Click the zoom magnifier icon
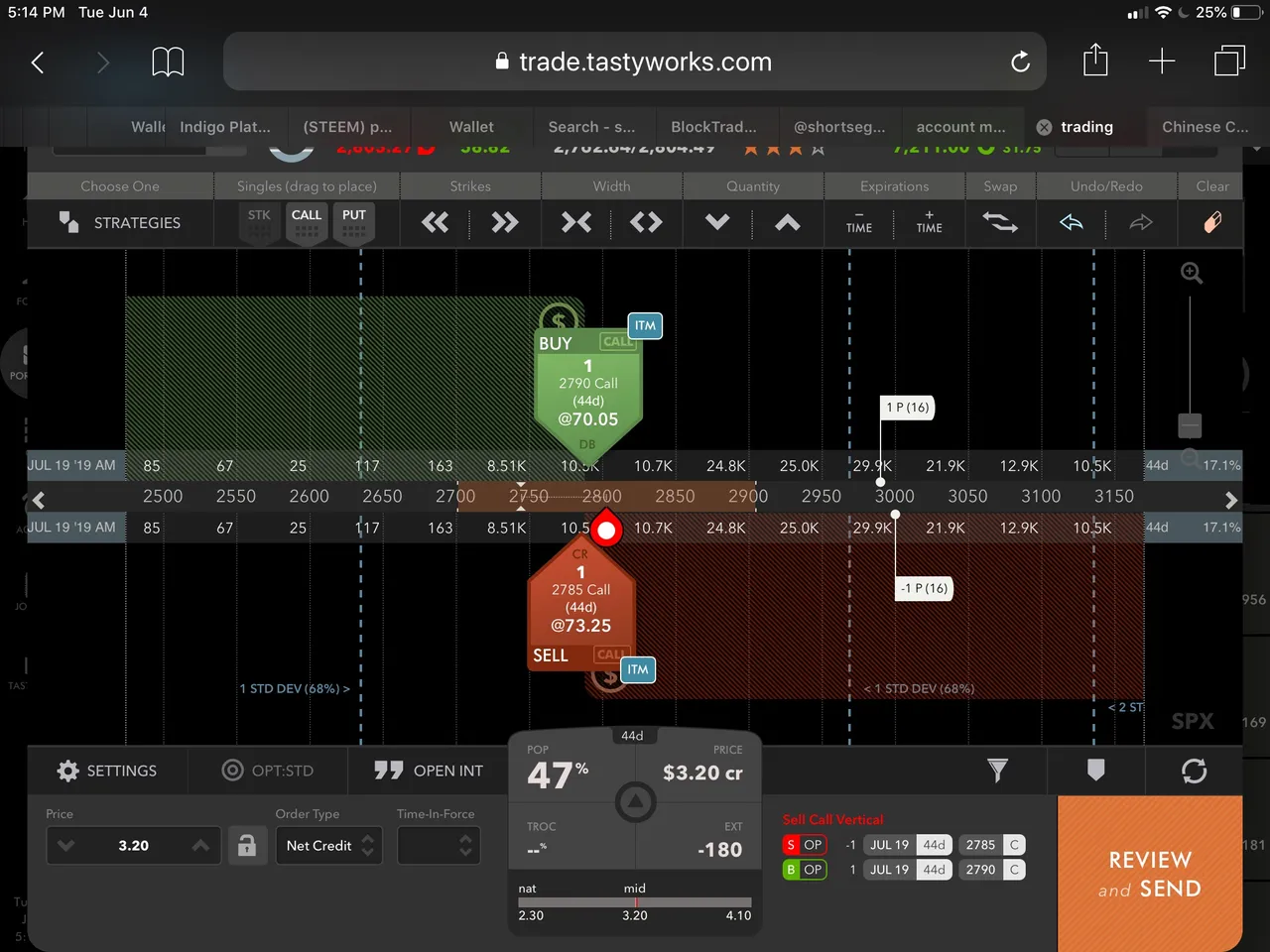Screen dimensions: 1270x952 pyautogui.click(x=1192, y=274)
